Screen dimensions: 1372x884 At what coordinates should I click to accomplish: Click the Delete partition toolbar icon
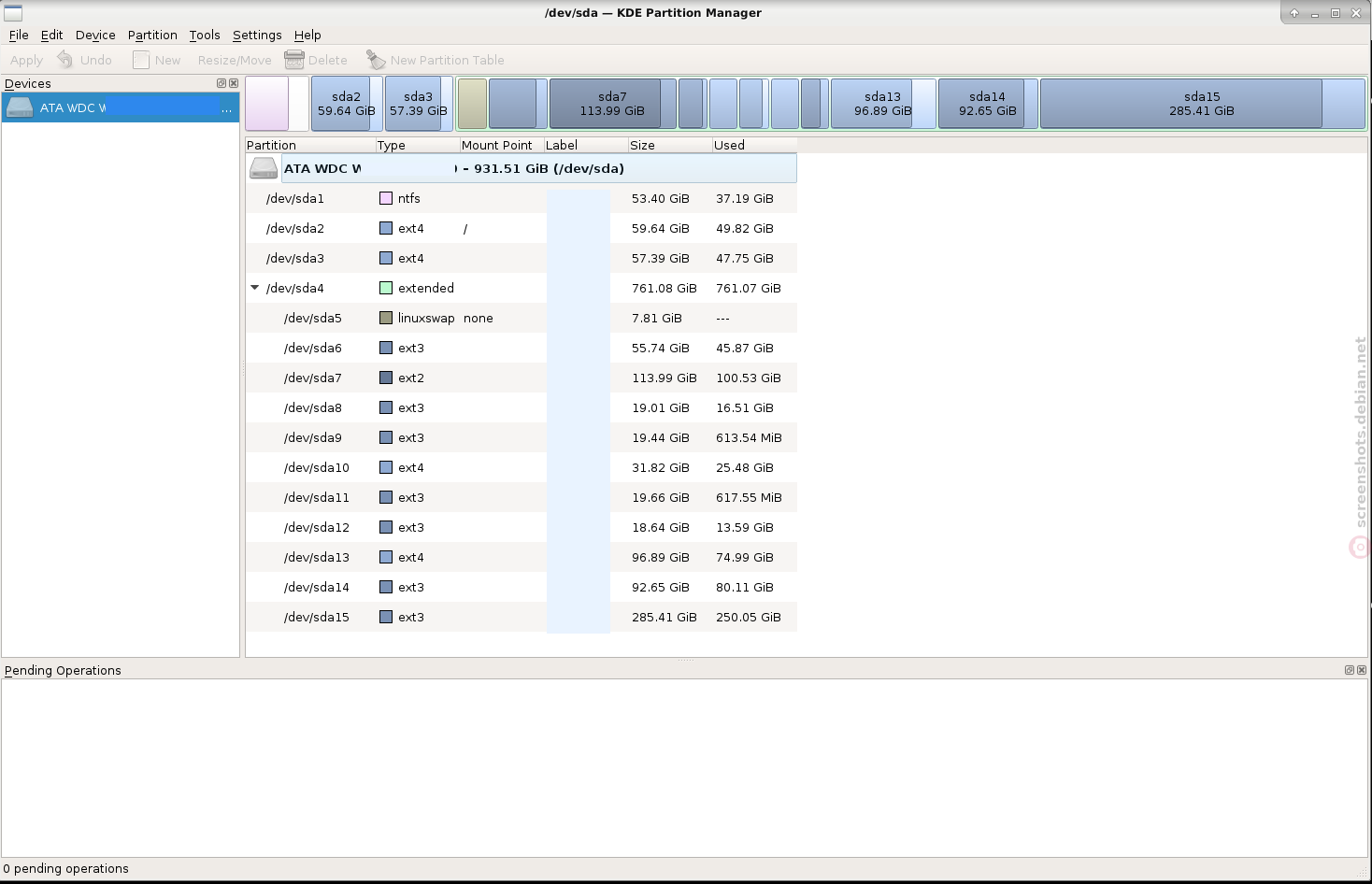(294, 60)
